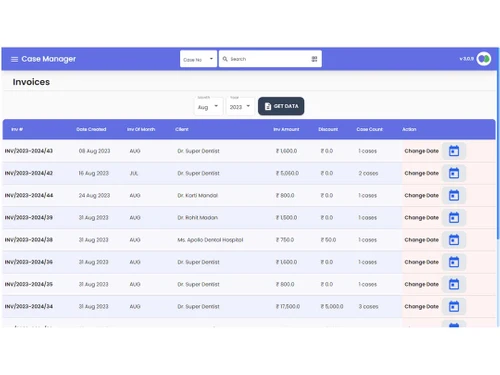The image size is (500, 375).
Task: Click the JUL invoice month cell
Action: point(134,173)
